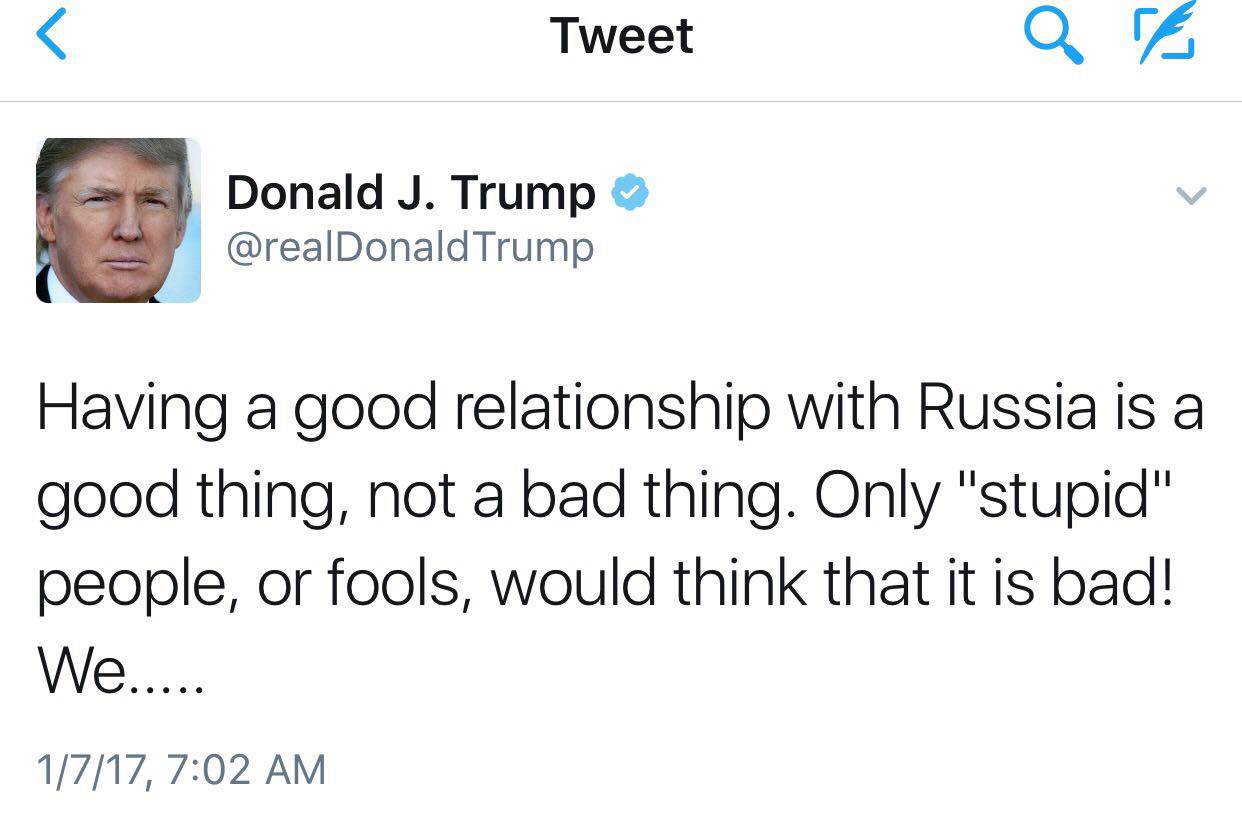
Task: Open the Donald J. Trump display name
Action: [x=410, y=192]
